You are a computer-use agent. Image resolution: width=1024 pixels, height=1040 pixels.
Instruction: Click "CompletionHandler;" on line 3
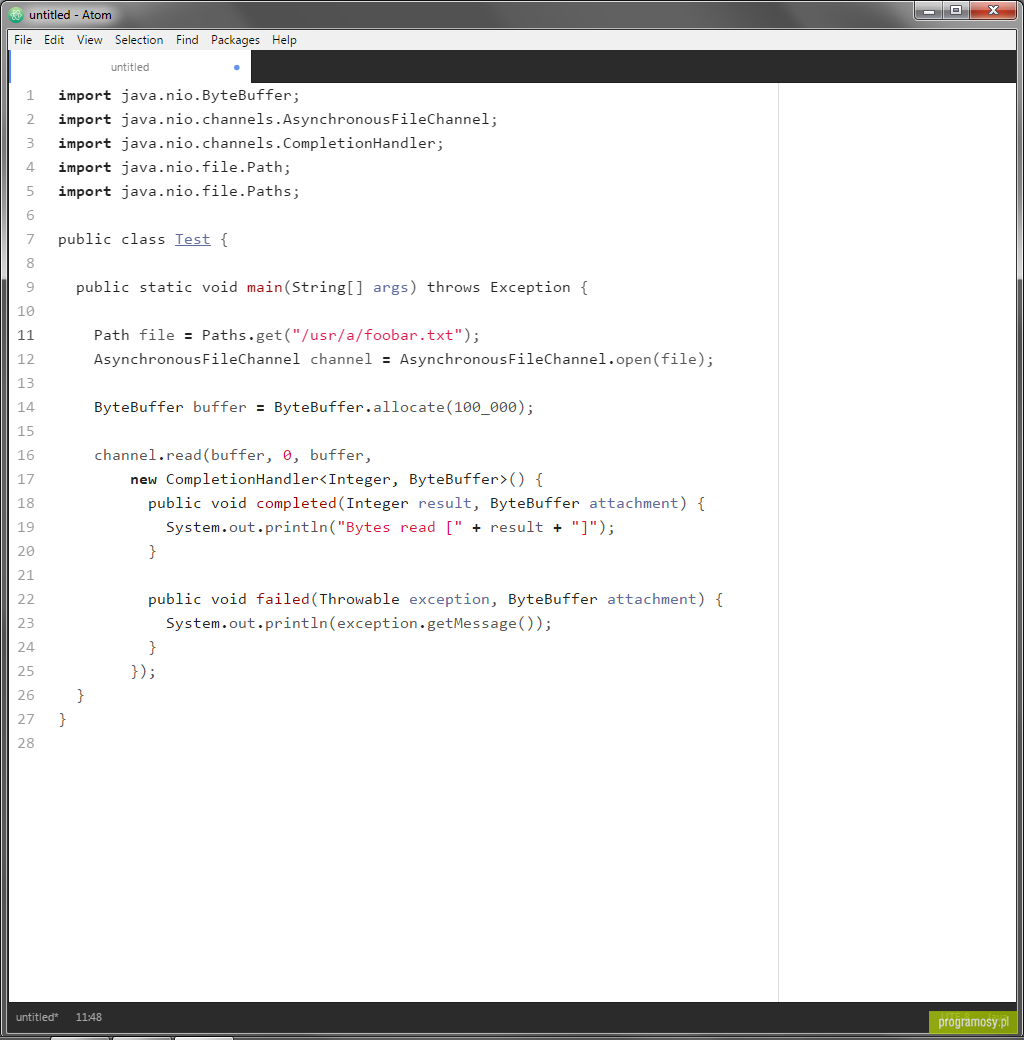pyautogui.click(x=363, y=143)
